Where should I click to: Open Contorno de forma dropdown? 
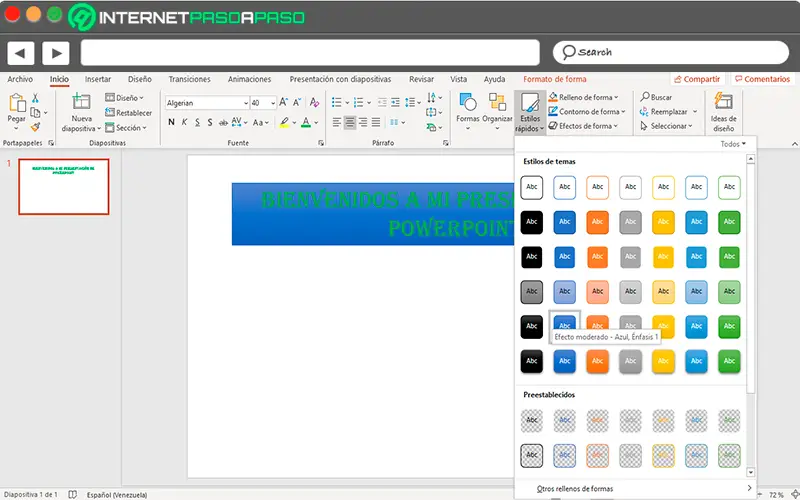(x=587, y=111)
